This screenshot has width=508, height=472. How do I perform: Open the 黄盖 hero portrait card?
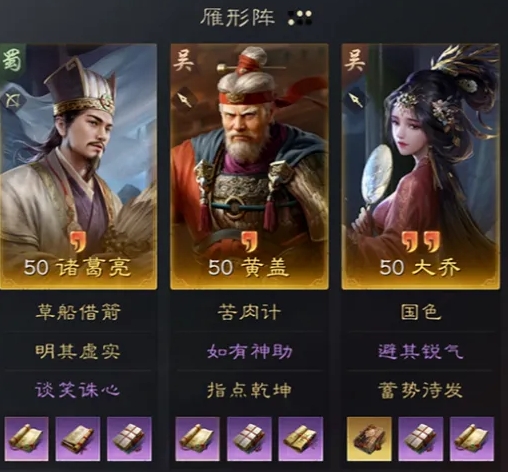point(249,167)
